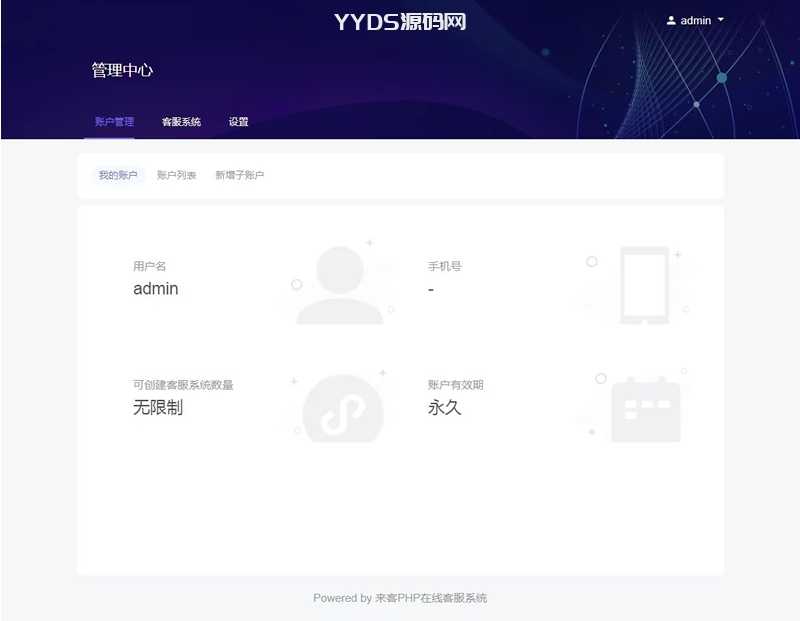800x621 pixels.
Task: Open the 新增子账户 sub-tab
Action: 240,175
